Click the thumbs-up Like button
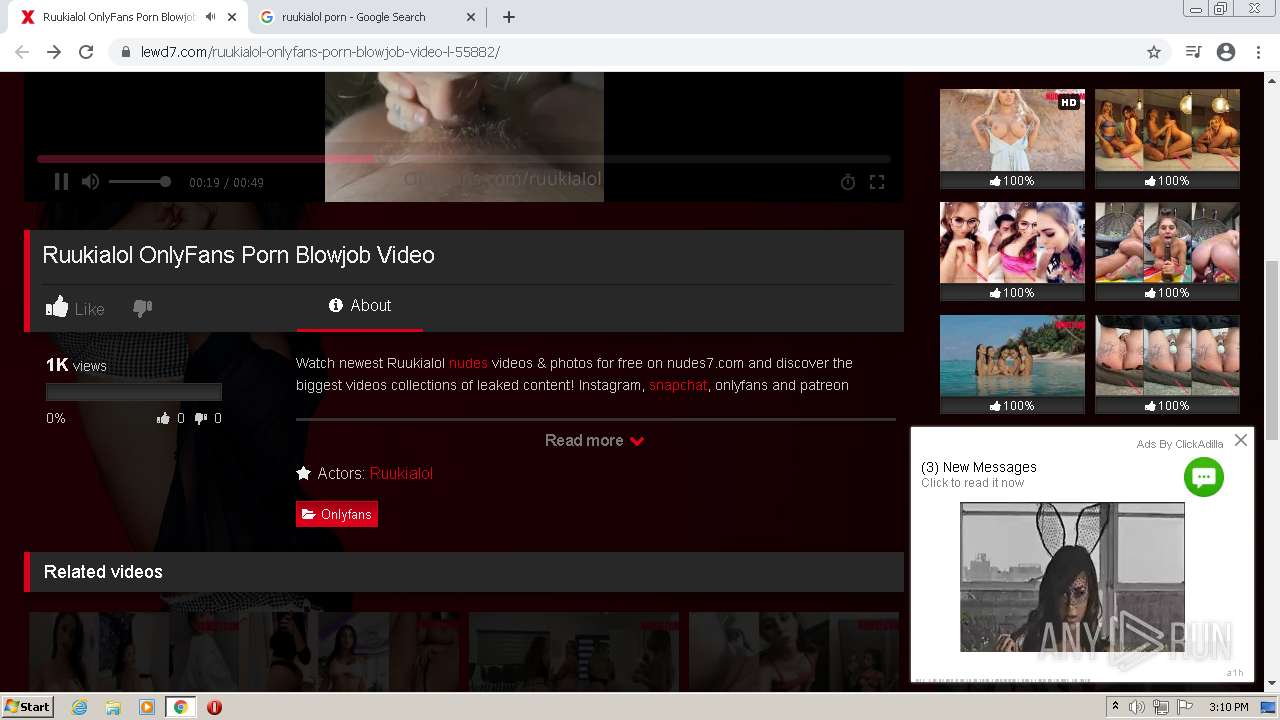Viewport: 1280px width, 720px height. tap(75, 308)
